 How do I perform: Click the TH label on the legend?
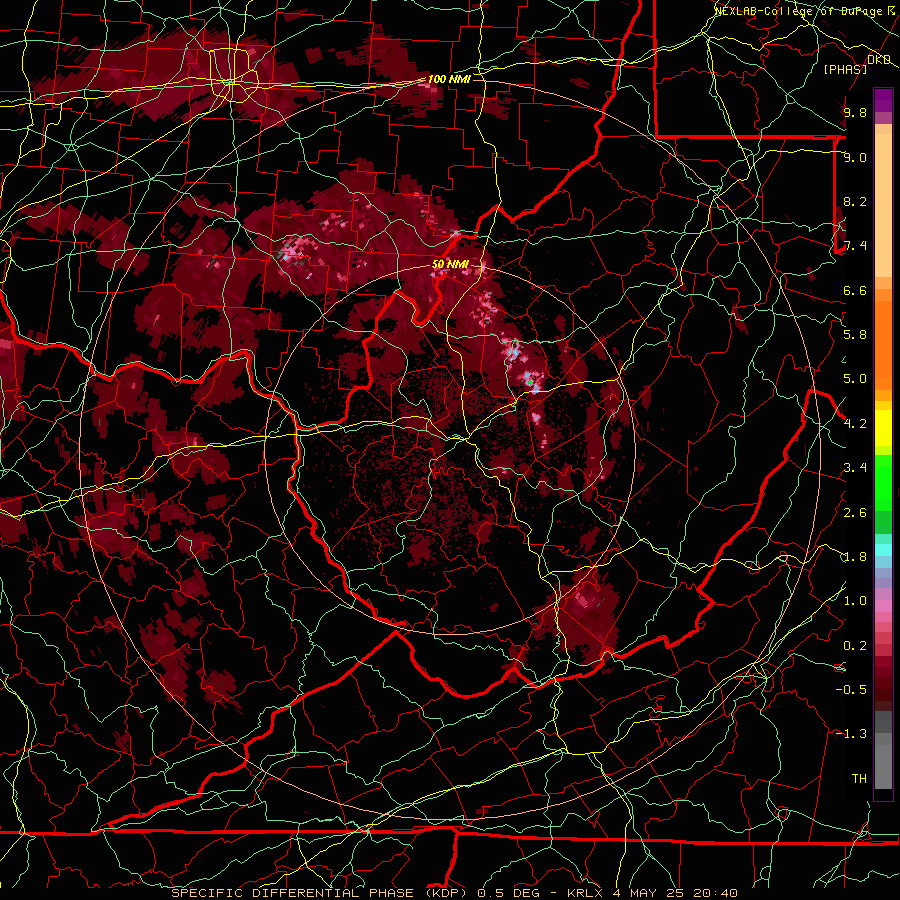pyautogui.click(x=859, y=778)
